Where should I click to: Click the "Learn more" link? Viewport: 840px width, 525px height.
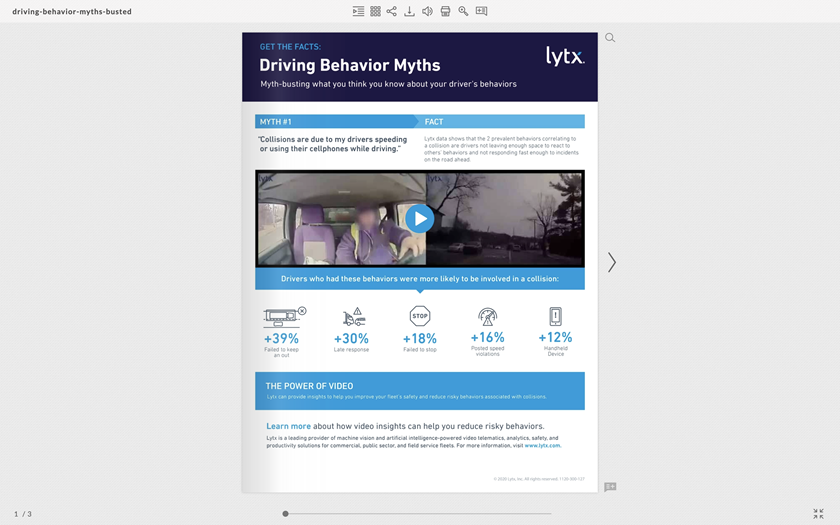point(288,426)
